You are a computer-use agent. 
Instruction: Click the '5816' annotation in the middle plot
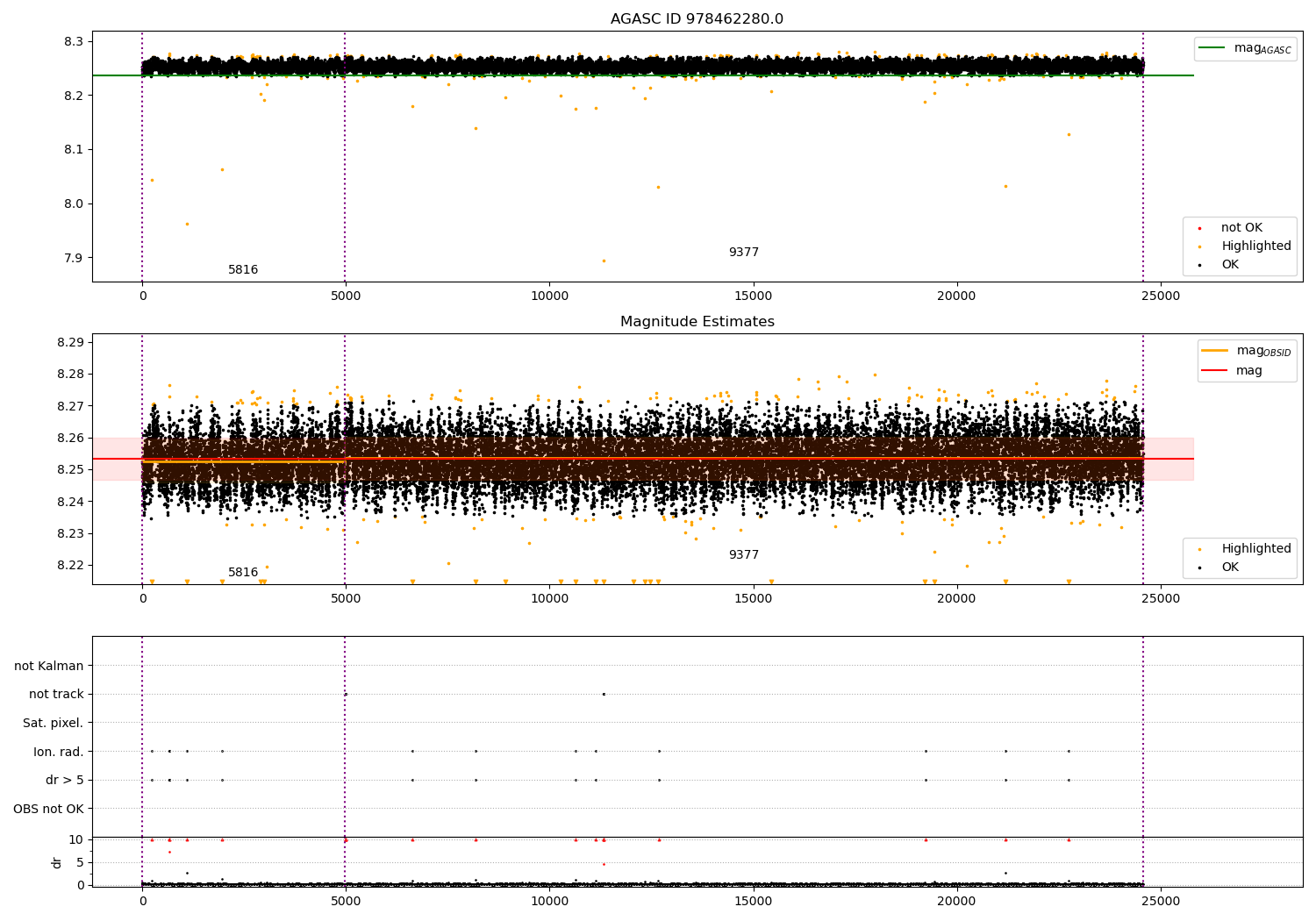pyautogui.click(x=243, y=573)
